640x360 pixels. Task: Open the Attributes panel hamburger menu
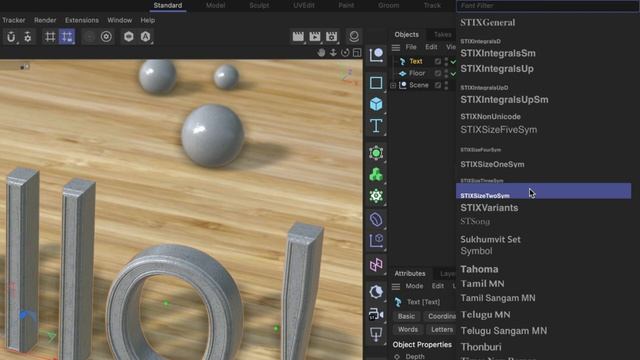point(396,287)
